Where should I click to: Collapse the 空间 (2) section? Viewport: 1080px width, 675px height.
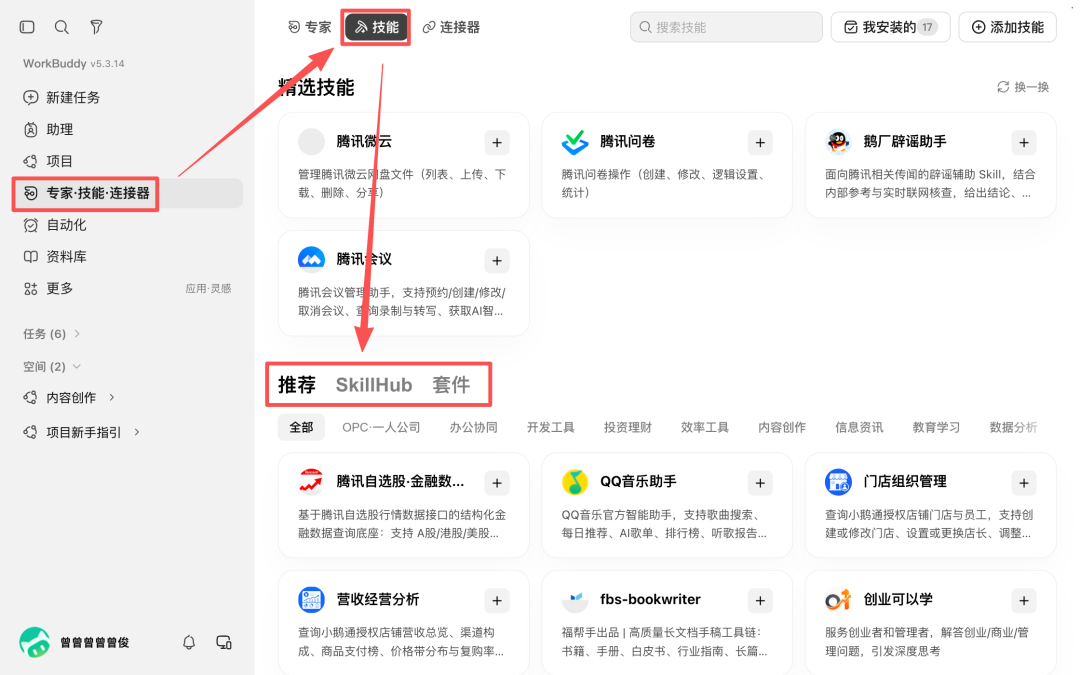pyautogui.click(x=52, y=366)
